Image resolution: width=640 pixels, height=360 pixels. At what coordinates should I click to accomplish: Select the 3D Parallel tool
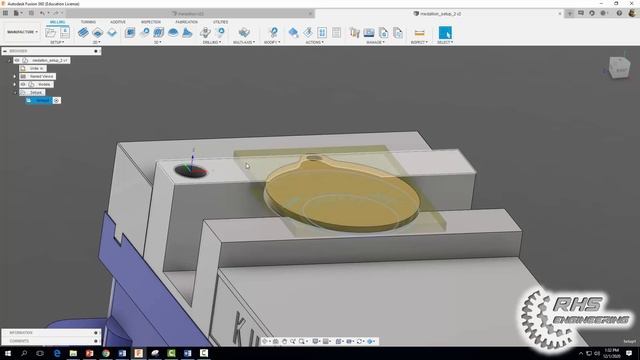pyautogui.click(x=158, y=32)
